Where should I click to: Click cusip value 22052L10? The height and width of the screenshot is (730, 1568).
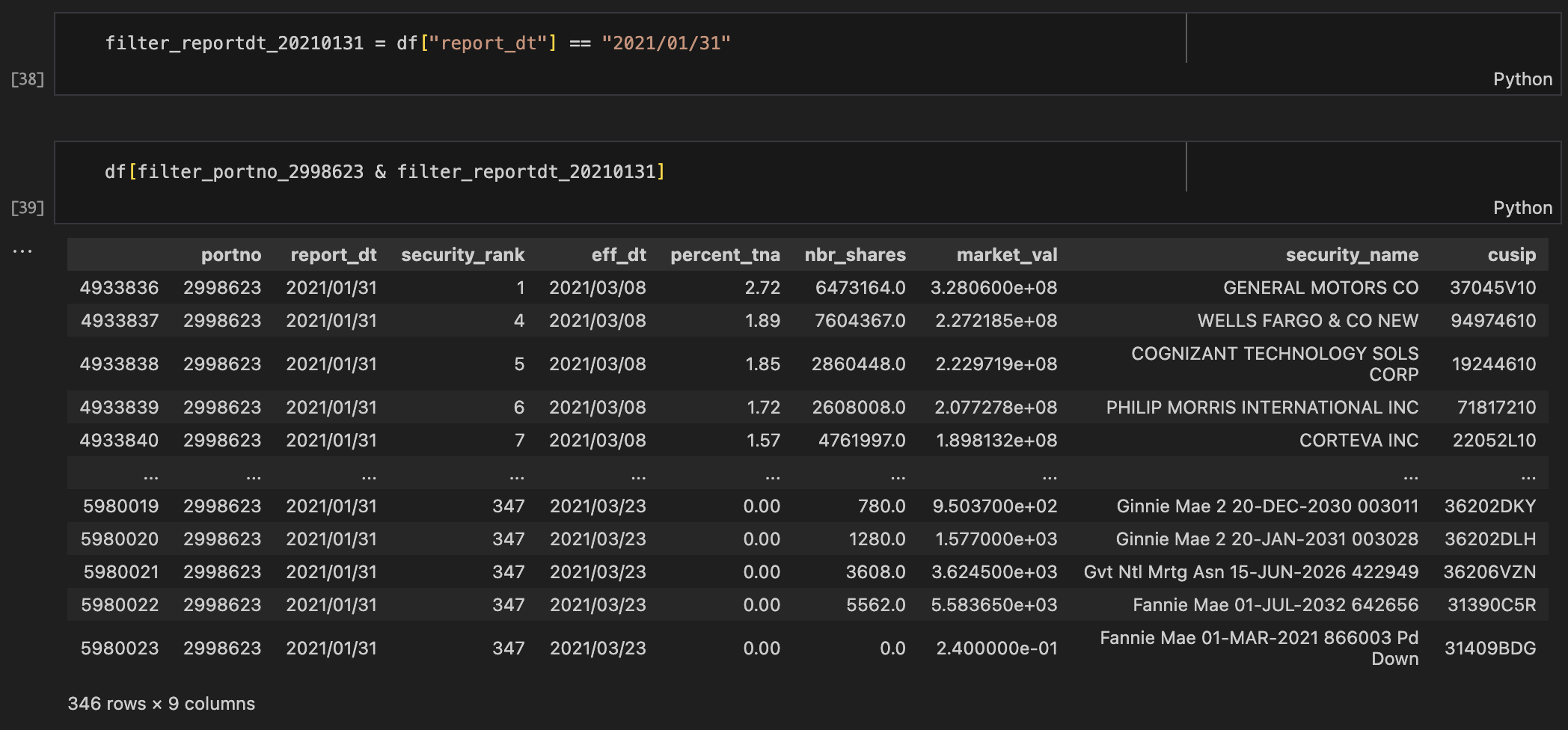(x=1494, y=441)
